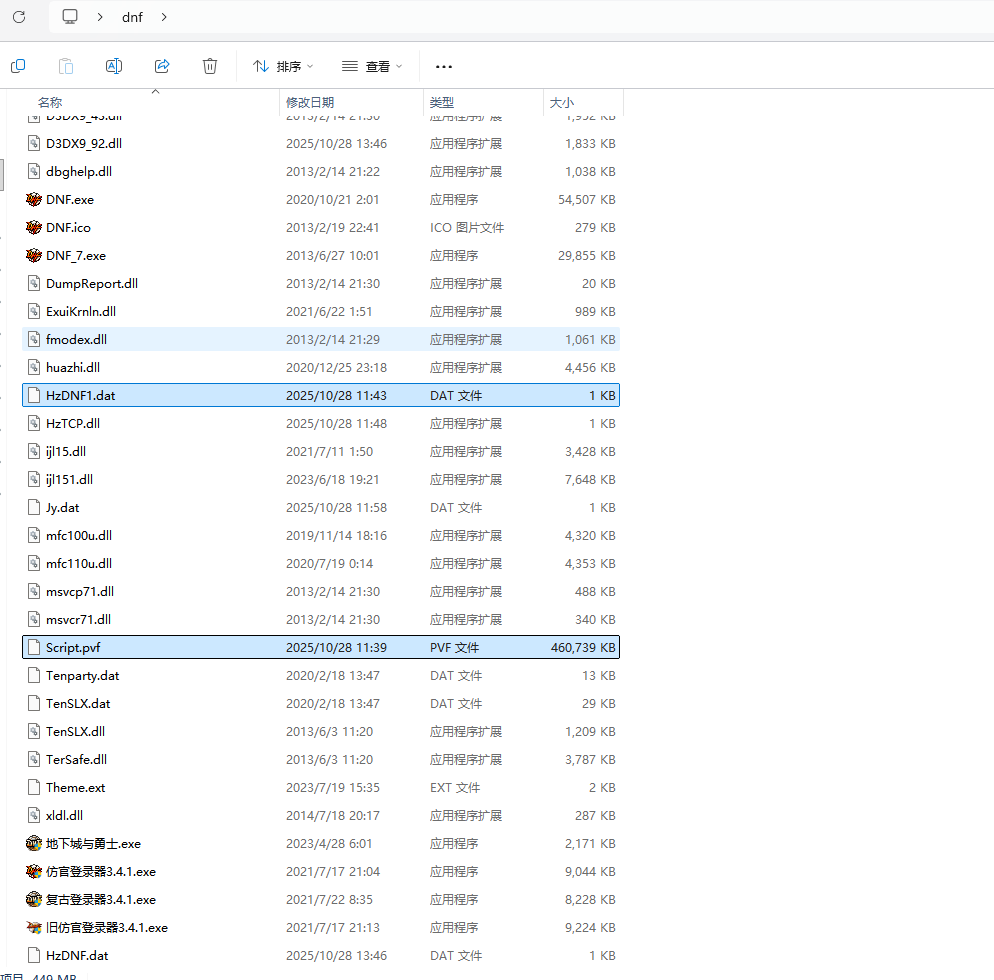Screen dimensions: 994x980
Task: Click the 旧仿官登录器3.4.1.exe icon
Action: coord(34,928)
